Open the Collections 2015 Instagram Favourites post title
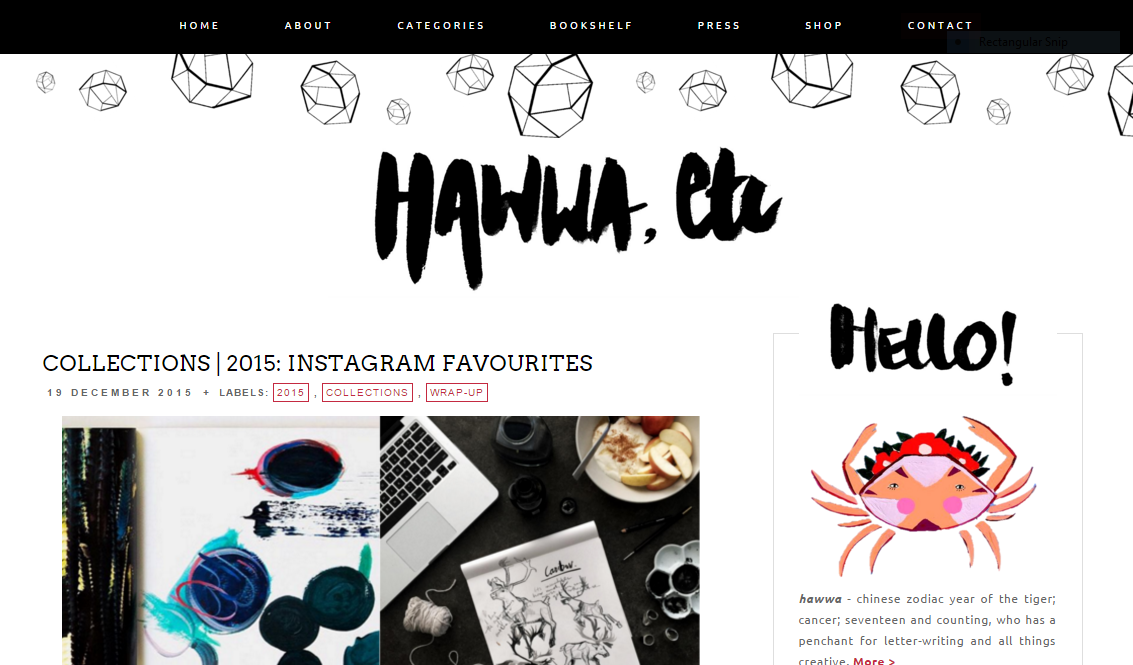1133x665 pixels. pyautogui.click(x=317, y=363)
